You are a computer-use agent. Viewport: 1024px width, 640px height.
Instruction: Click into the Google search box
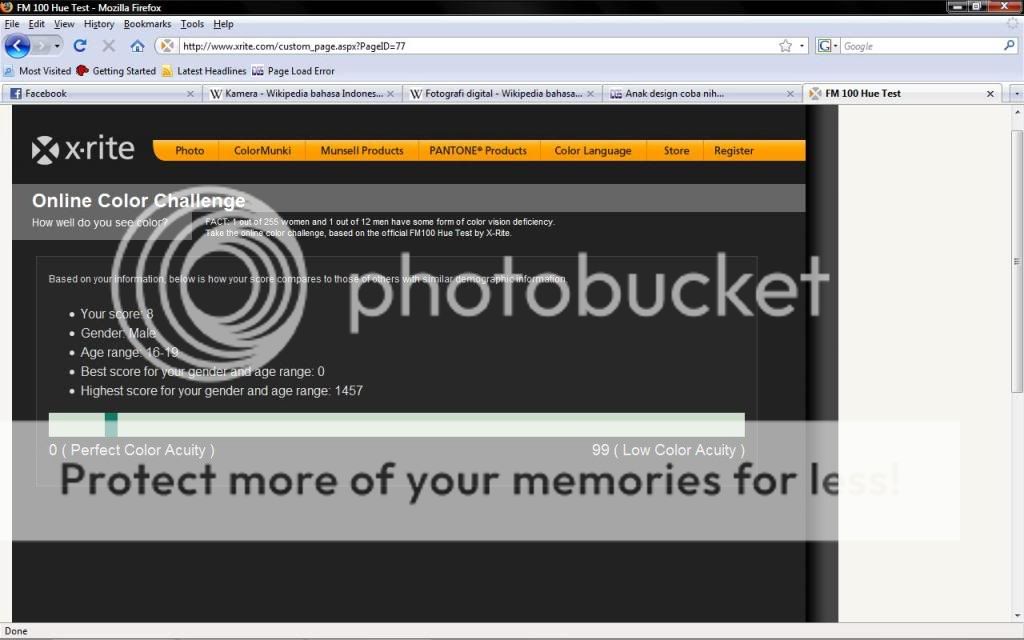point(921,46)
